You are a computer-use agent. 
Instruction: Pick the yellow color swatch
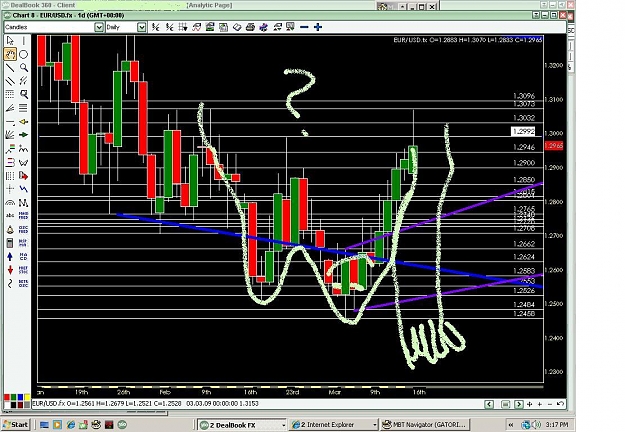coord(27,397)
